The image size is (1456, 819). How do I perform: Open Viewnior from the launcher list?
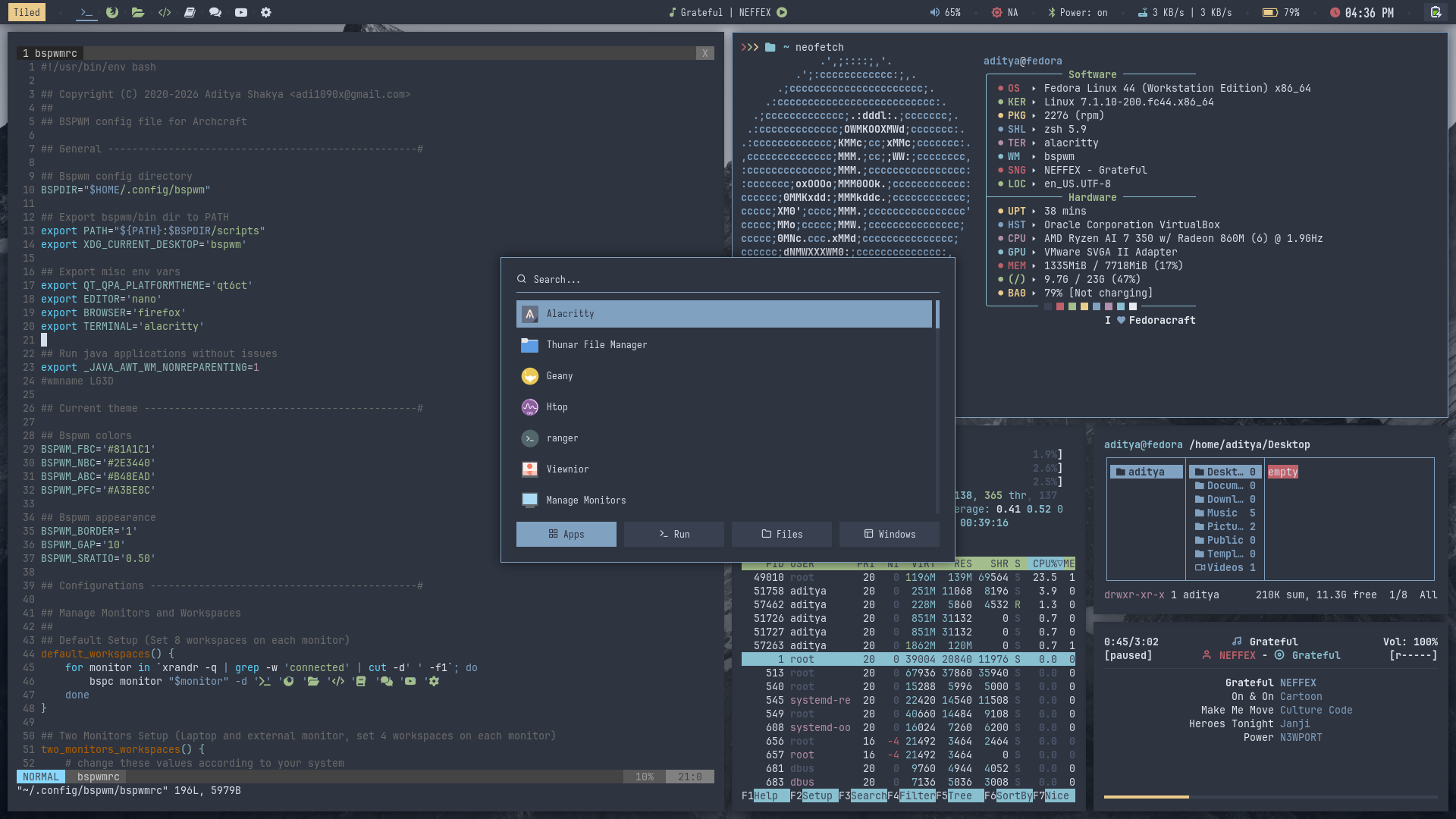pyautogui.click(x=724, y=469)
